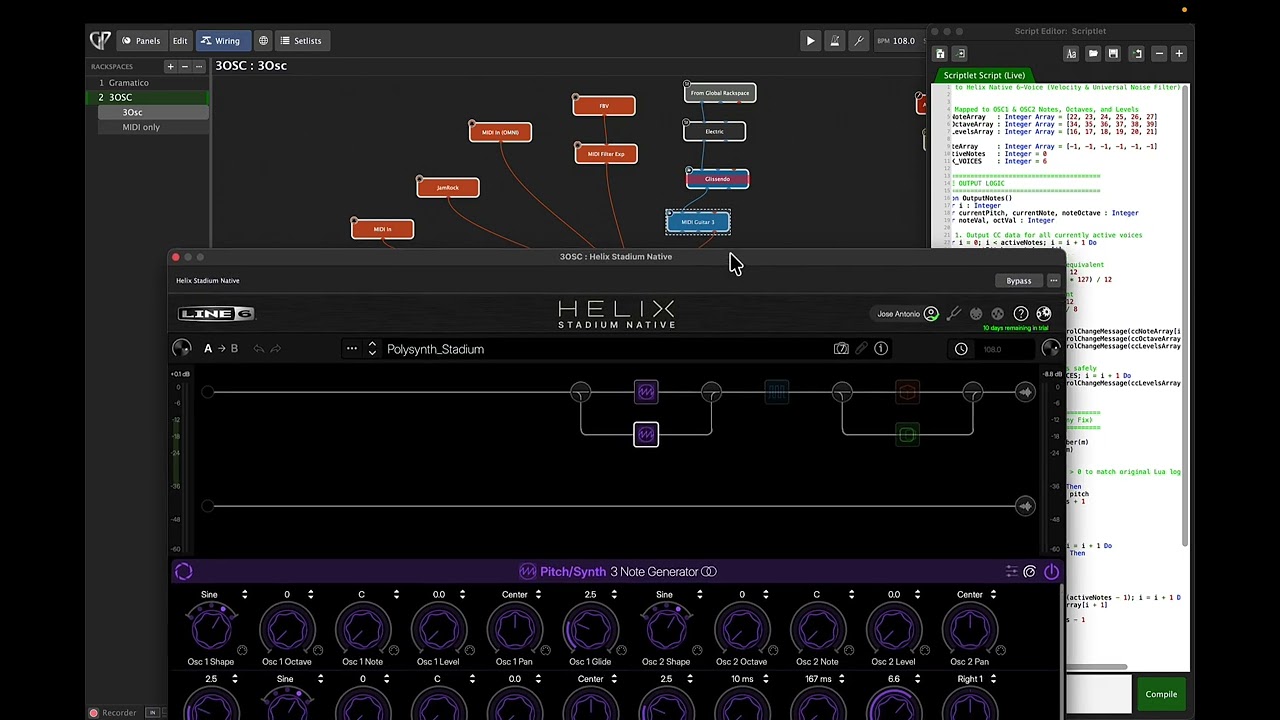1280x720 pixels.
Task: Toggle the metronome icon
Action: [835, 41]
